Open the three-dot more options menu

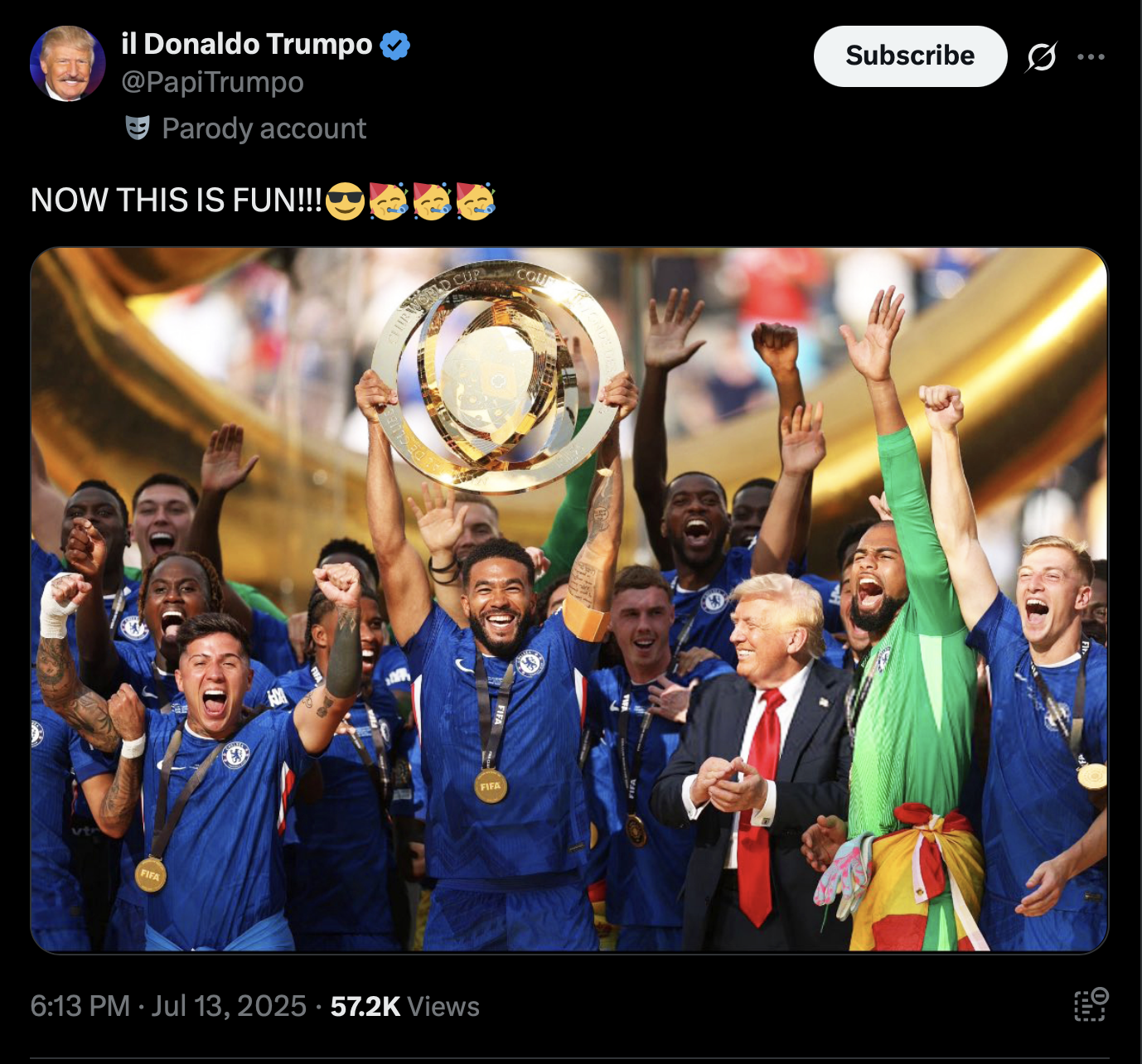coord(1091,57)
